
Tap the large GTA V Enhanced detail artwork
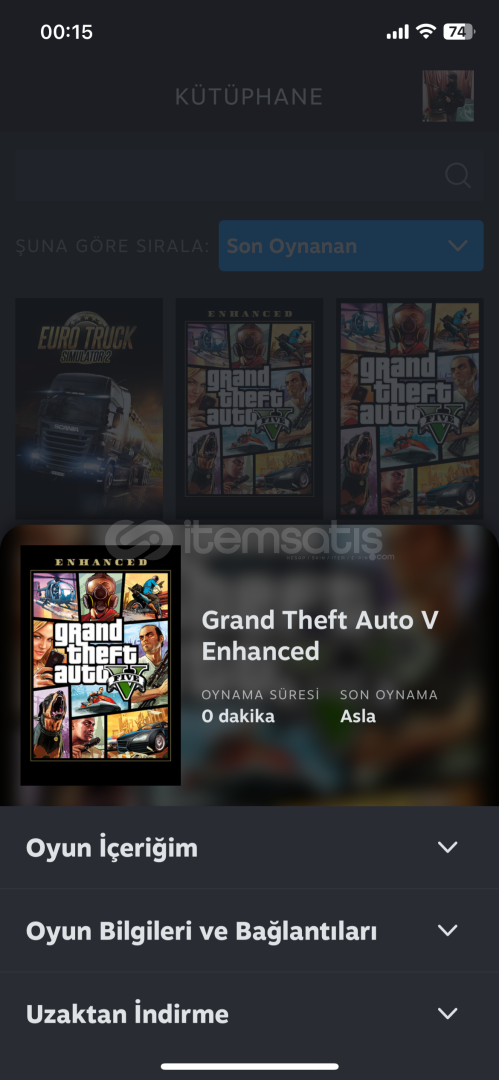click(101, 665)
